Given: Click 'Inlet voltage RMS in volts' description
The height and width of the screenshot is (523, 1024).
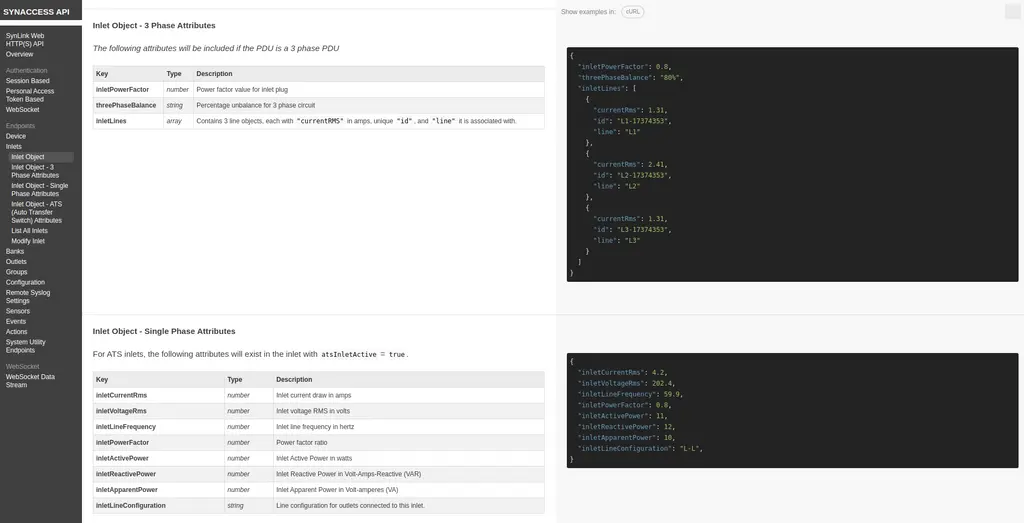Looking at the screenshot, I should point(313,411).
